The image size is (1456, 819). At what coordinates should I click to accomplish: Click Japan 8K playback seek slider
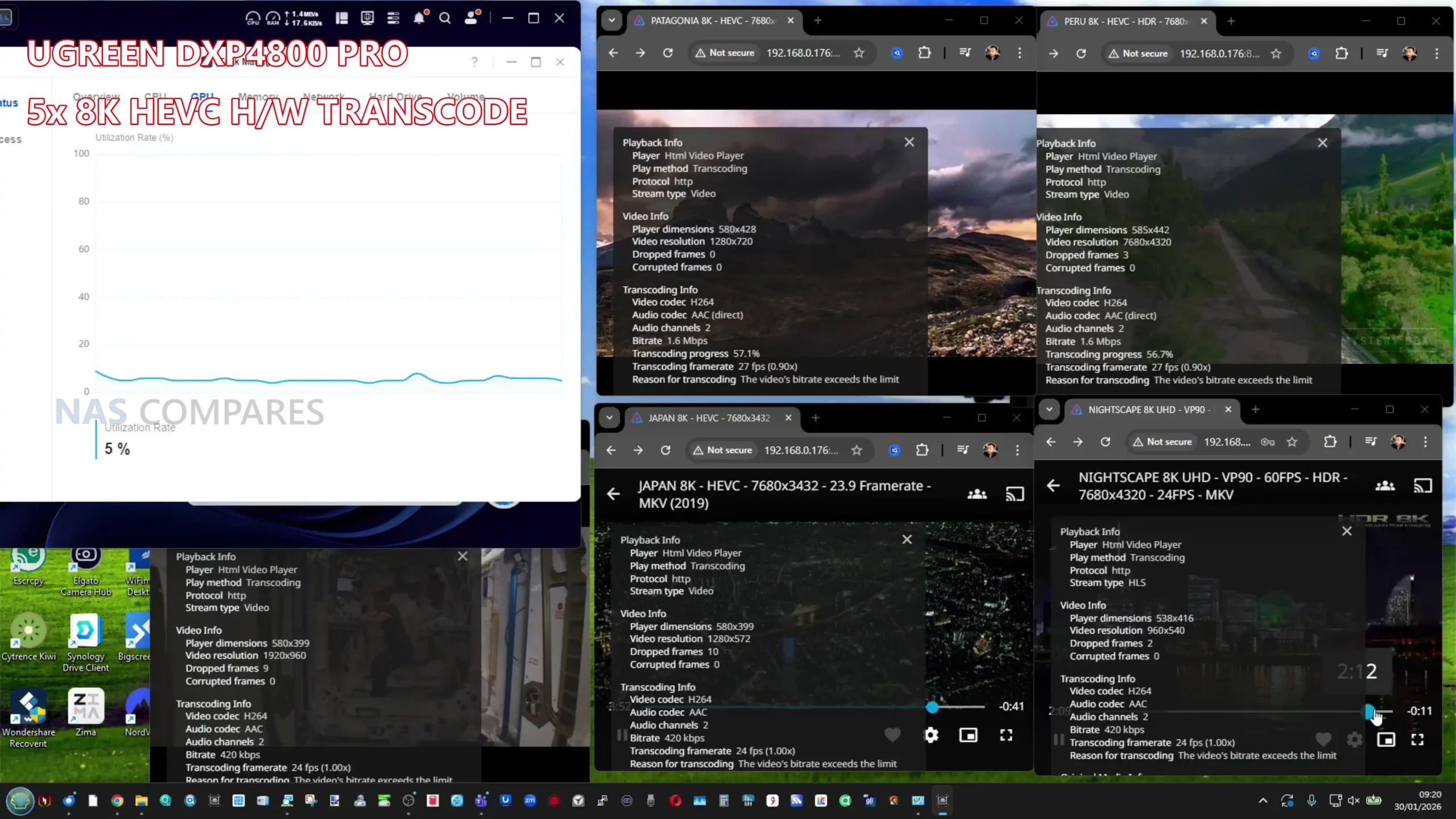tap(932, 707)
